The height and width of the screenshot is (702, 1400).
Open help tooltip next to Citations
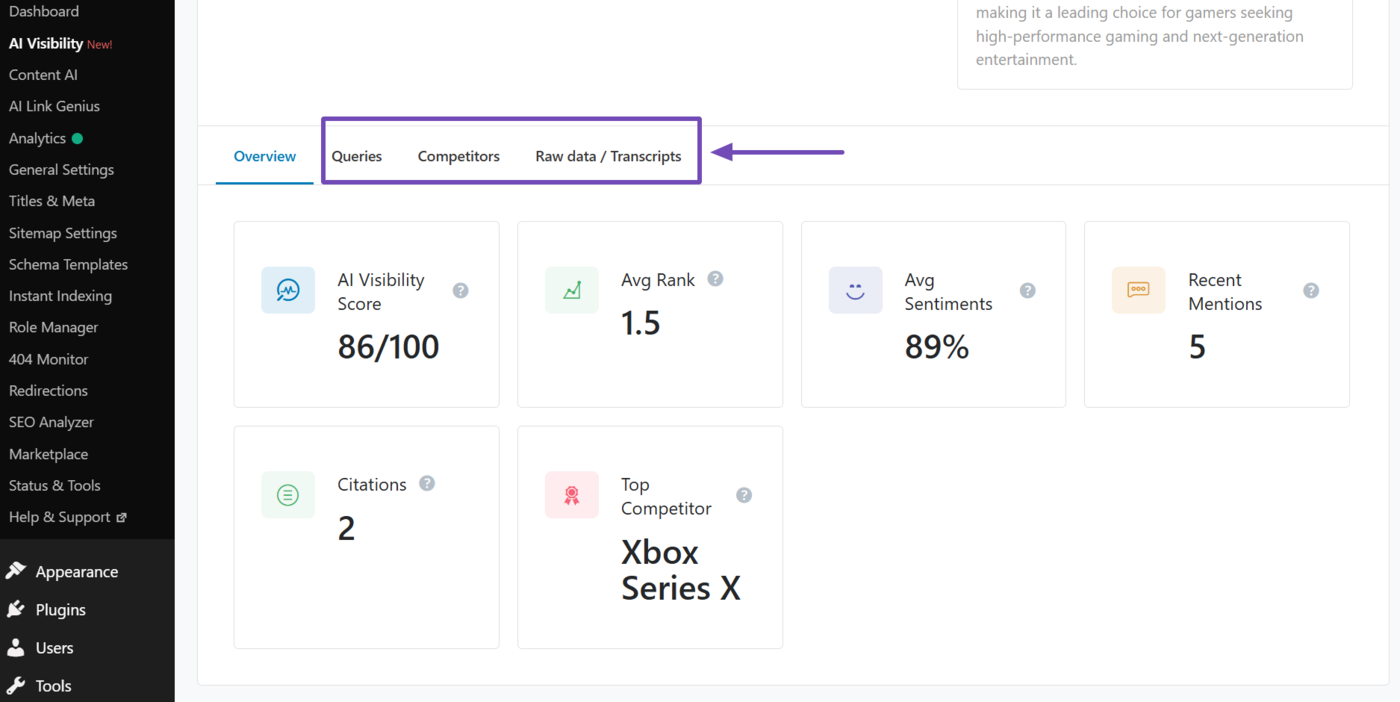pyautogui.click(x=427, y=483)
